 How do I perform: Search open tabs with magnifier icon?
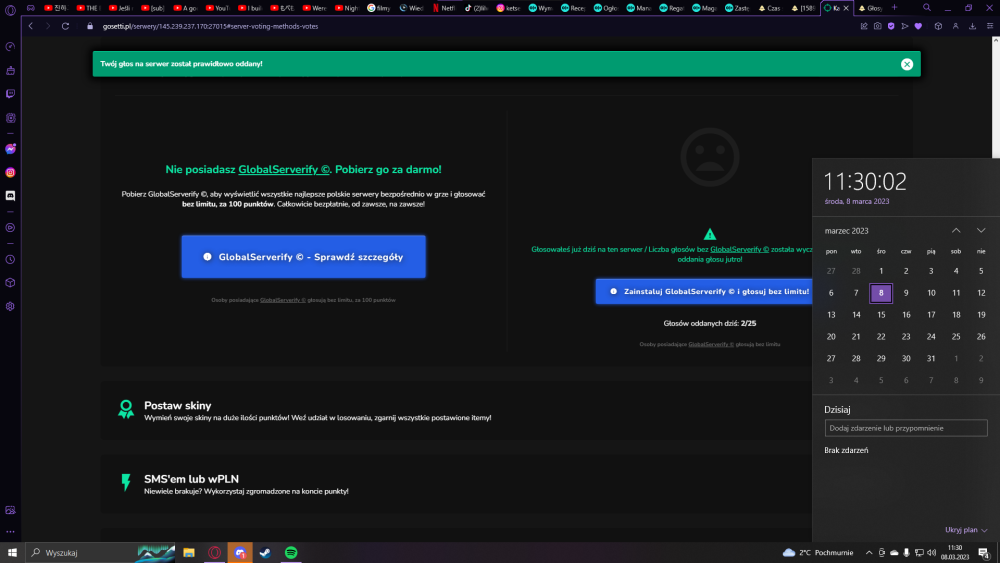(x=927, y=8)
